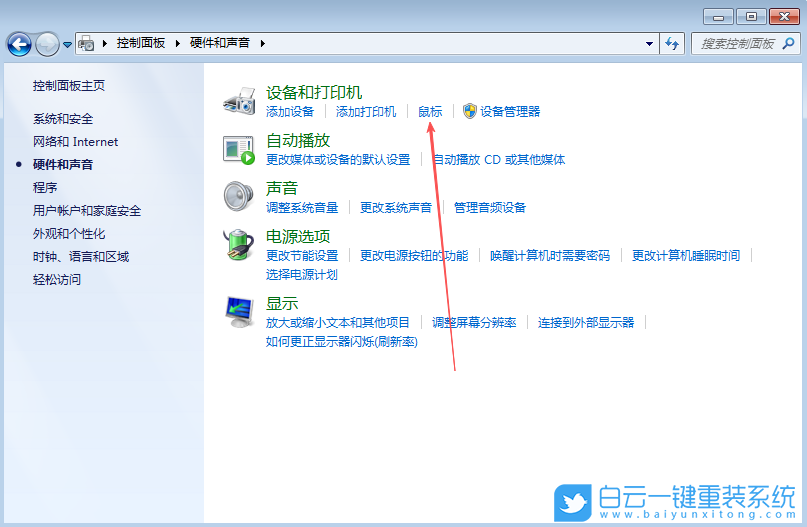Click 更改节能设置 link
The image size is (807, 527).
coord(302,255)
